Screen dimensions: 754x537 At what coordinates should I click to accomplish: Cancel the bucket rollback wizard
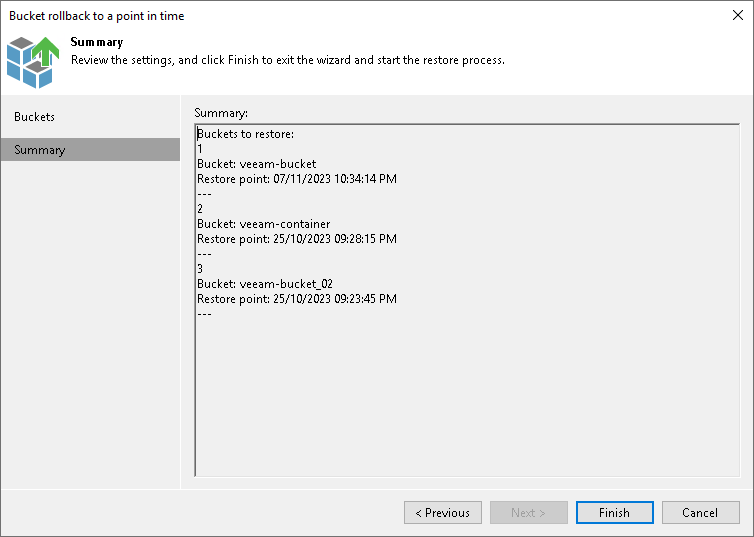coord(700,512)
